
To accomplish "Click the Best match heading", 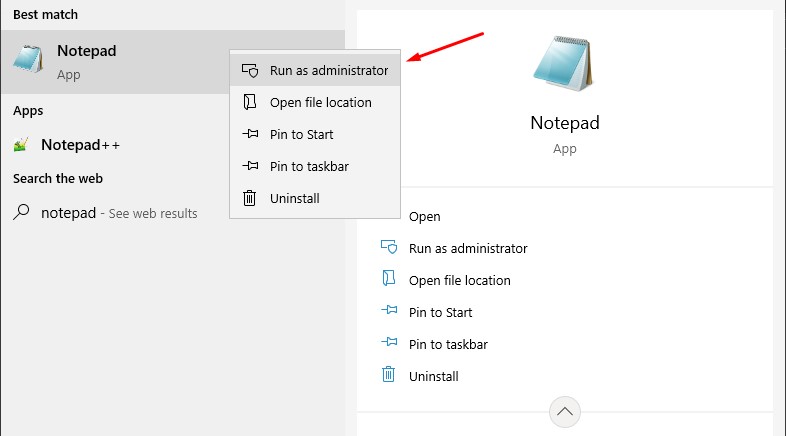I will click(45, 15).
